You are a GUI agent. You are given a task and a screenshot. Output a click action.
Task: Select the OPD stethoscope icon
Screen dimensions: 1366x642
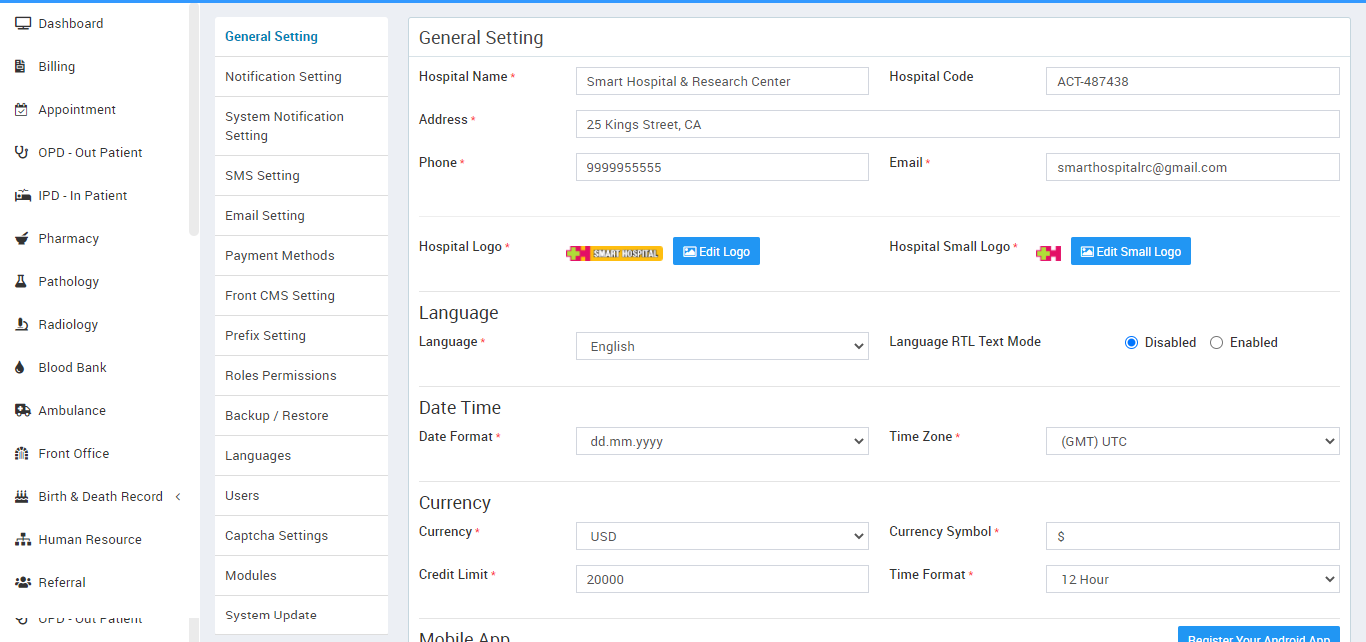(x=21, y=153)
